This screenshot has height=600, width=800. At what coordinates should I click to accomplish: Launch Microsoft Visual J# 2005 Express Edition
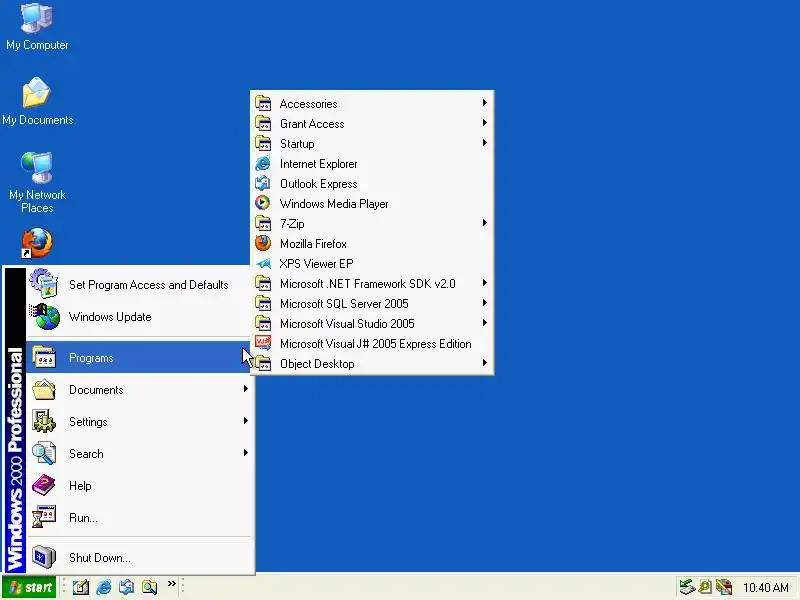coord(372,344)
